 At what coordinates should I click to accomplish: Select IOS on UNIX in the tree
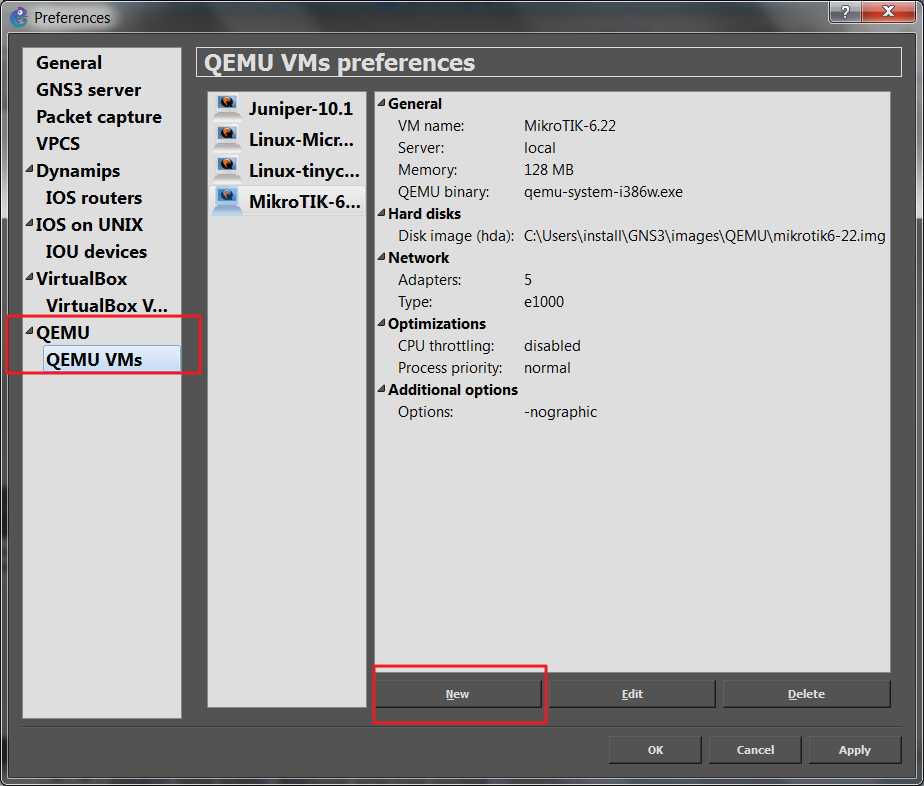pyautogui.click(x=89, y=224)
